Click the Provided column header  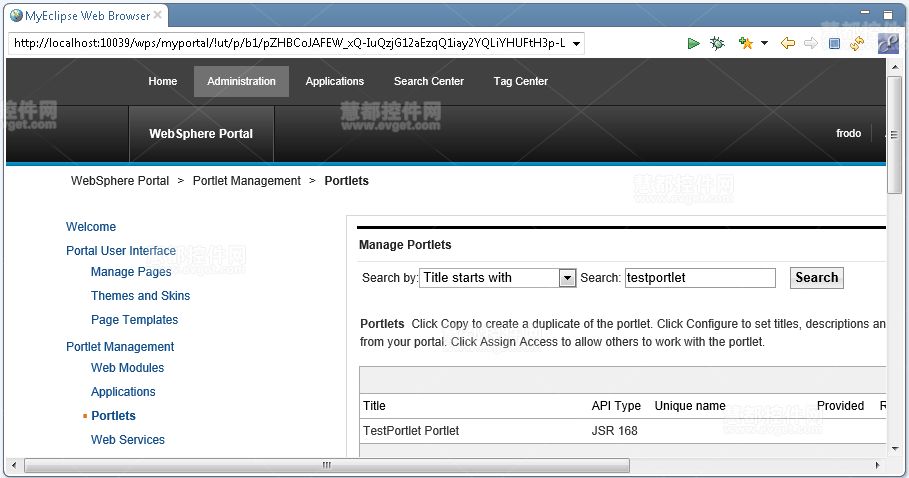coord(840,406)
